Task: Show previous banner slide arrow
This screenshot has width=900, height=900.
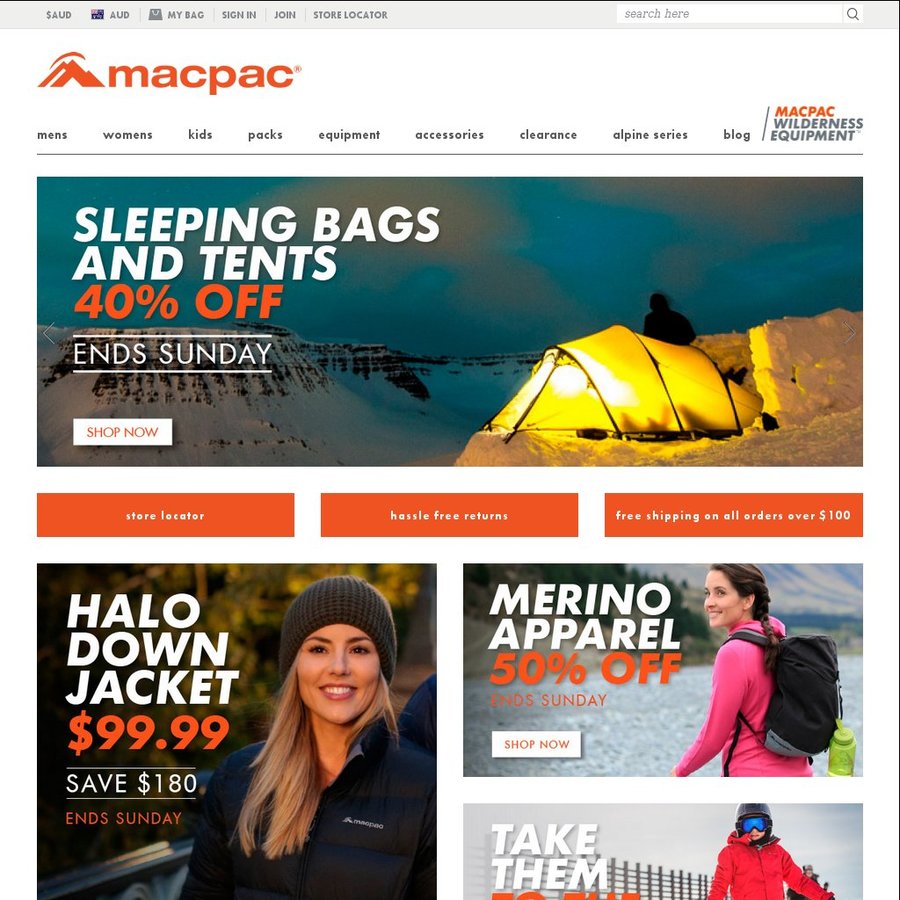Action: pos(49,333)
